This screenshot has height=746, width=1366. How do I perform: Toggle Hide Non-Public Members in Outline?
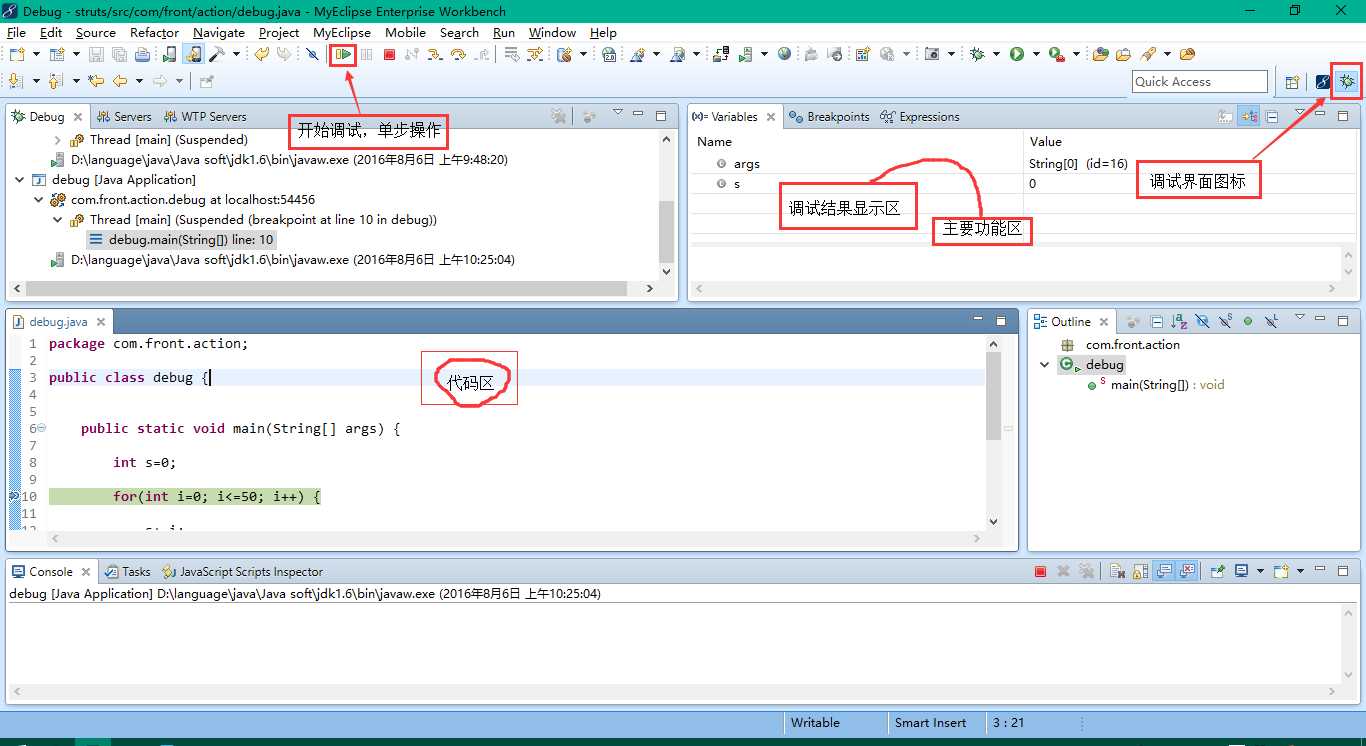tap(1248, 322)
